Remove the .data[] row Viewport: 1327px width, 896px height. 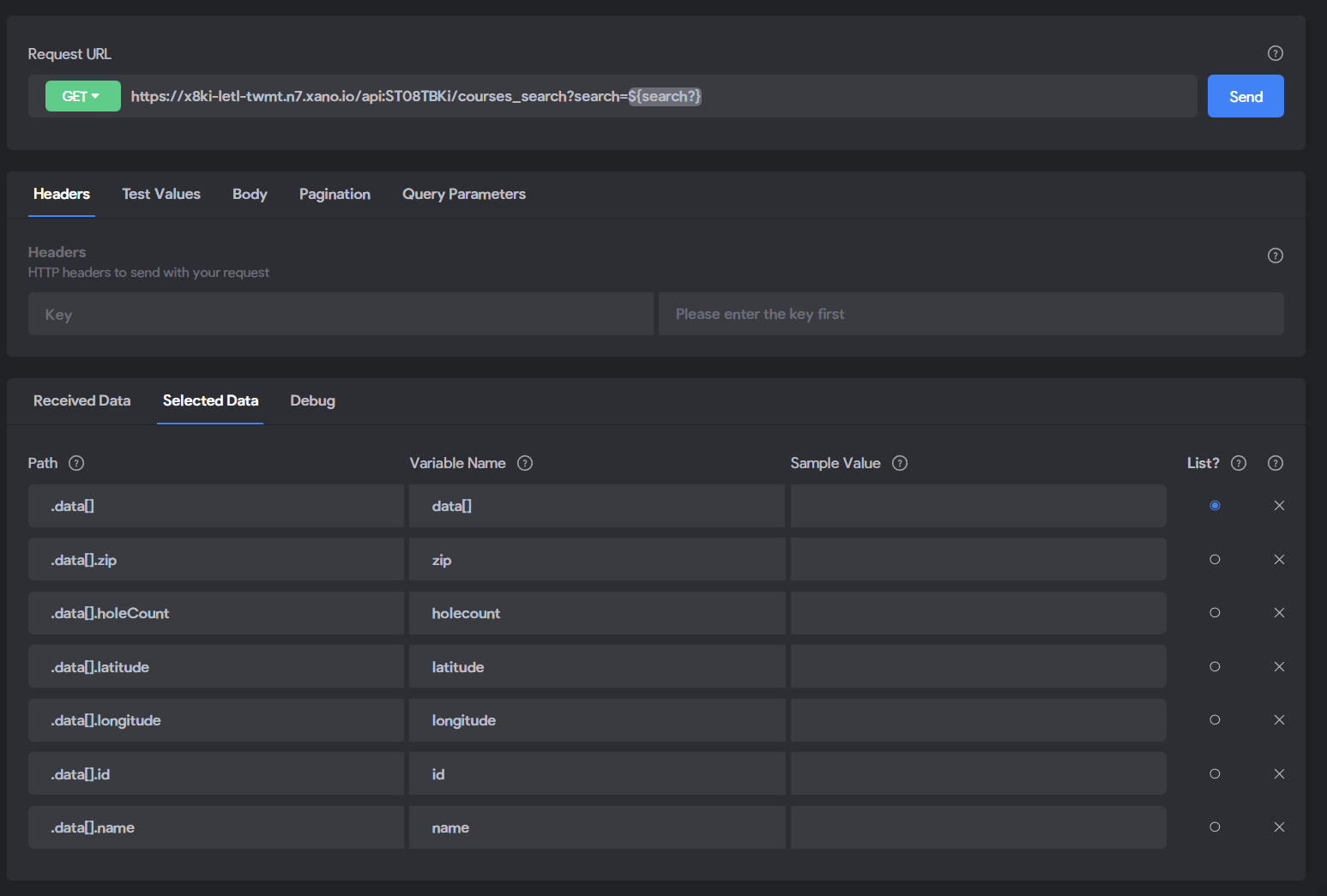1279,506
